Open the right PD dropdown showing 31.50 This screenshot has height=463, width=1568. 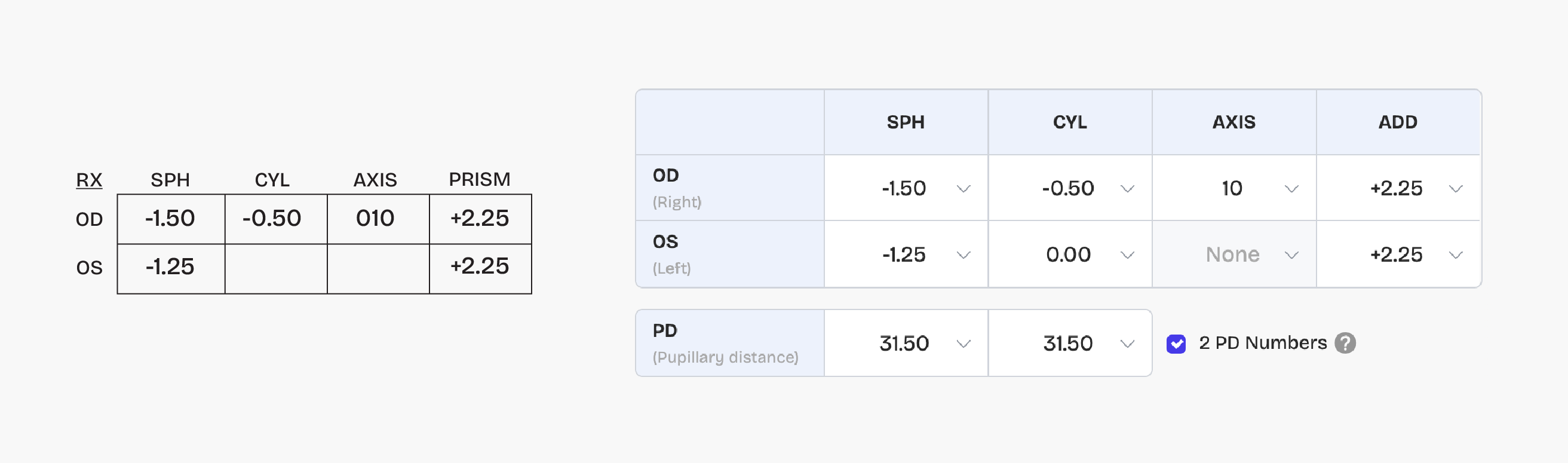coord(1070,343)
